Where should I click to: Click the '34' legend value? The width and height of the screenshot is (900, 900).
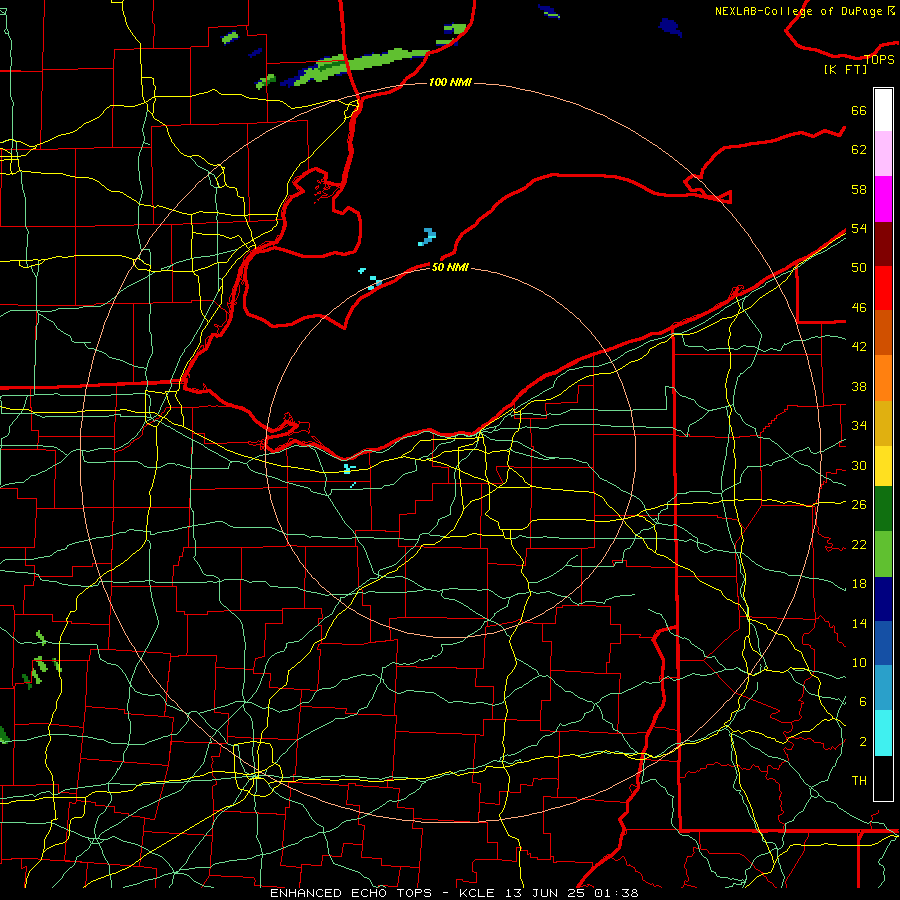click(x=859, y=426)
